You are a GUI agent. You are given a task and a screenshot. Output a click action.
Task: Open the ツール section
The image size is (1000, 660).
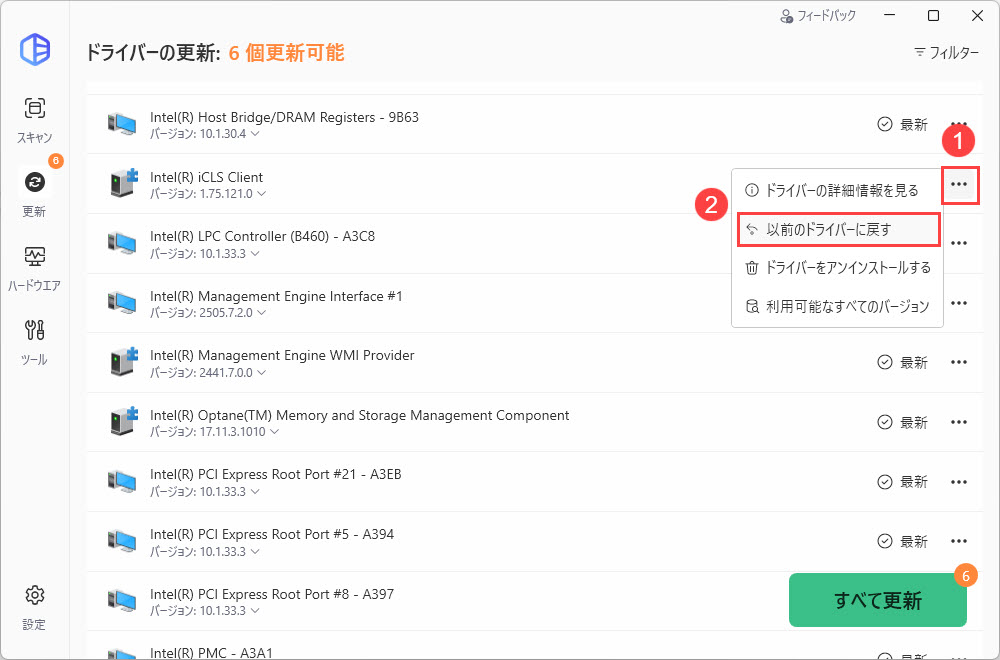34,342
